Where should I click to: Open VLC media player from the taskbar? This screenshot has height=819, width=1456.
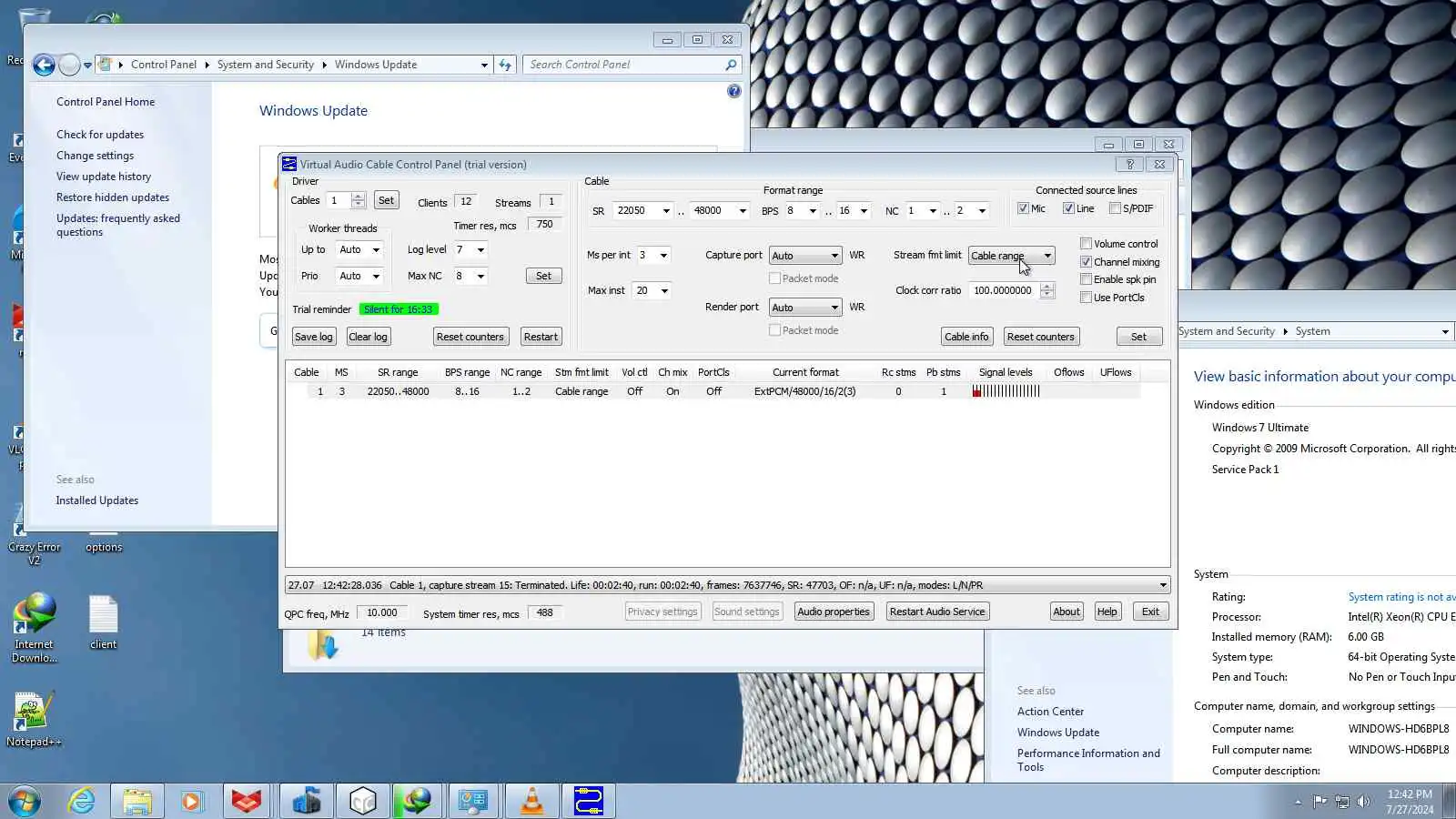pos(531,801)
